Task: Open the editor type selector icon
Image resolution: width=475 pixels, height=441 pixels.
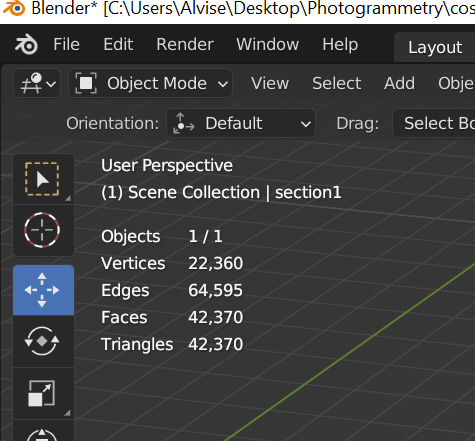Action: (37, 83)
